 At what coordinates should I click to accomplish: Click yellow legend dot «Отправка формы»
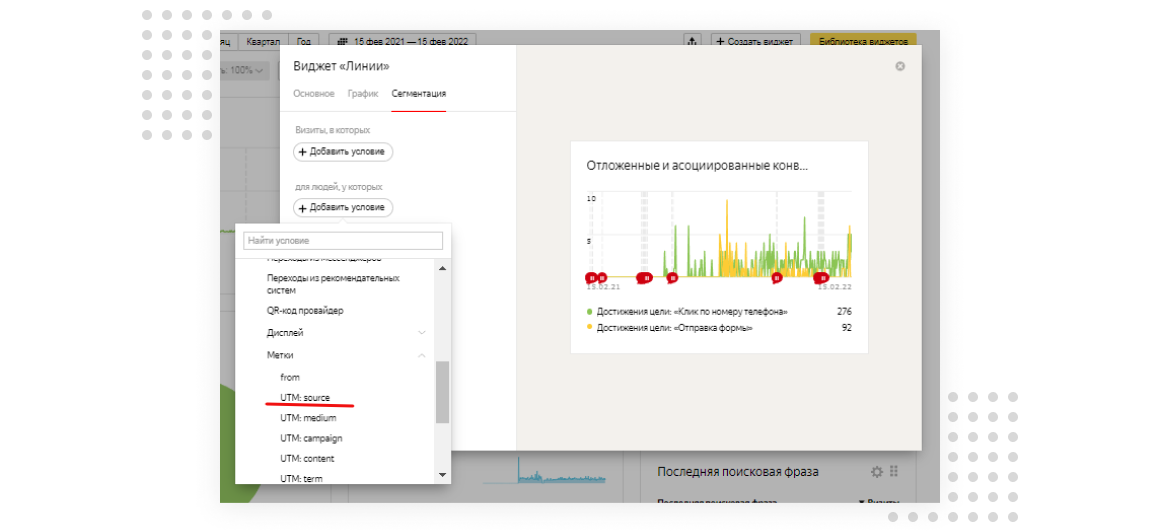tap(590, 327)
